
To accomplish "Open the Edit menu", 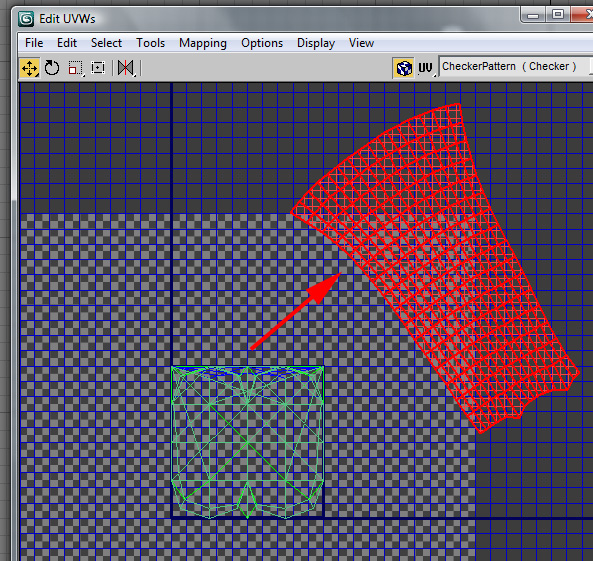I will [x=67, y=43].
